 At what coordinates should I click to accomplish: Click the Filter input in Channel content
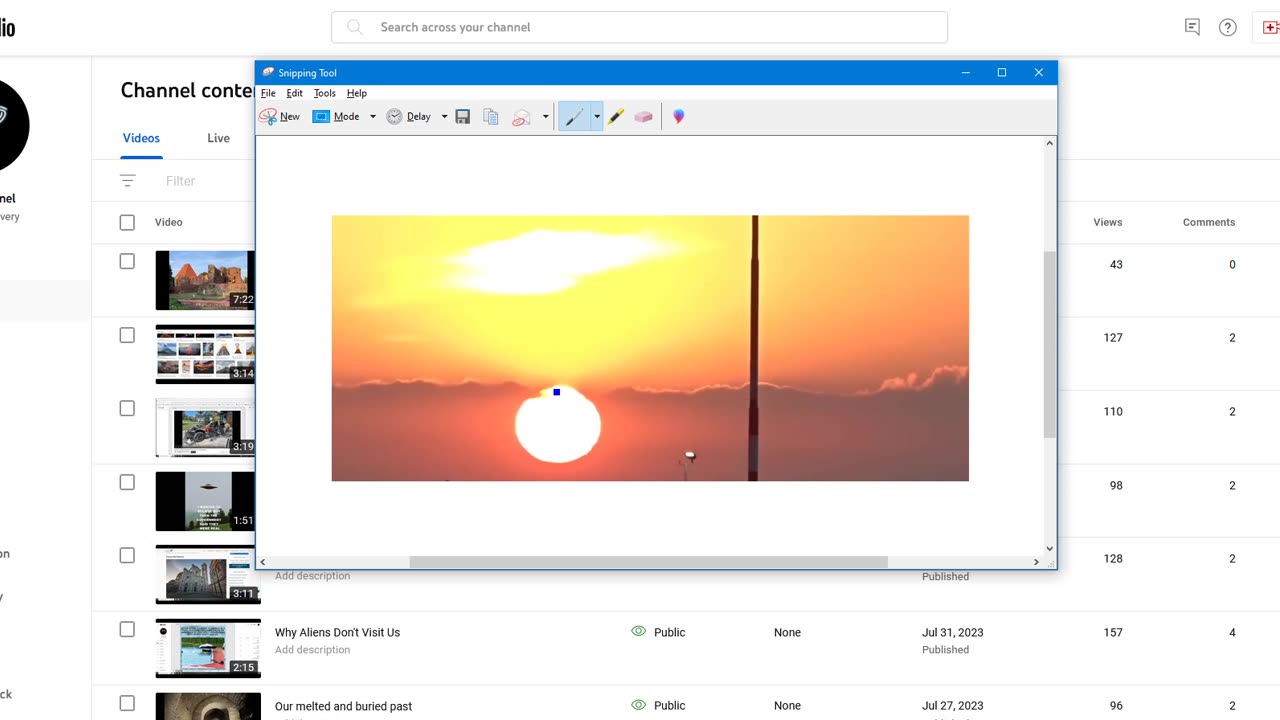click(x=180, y=181)
